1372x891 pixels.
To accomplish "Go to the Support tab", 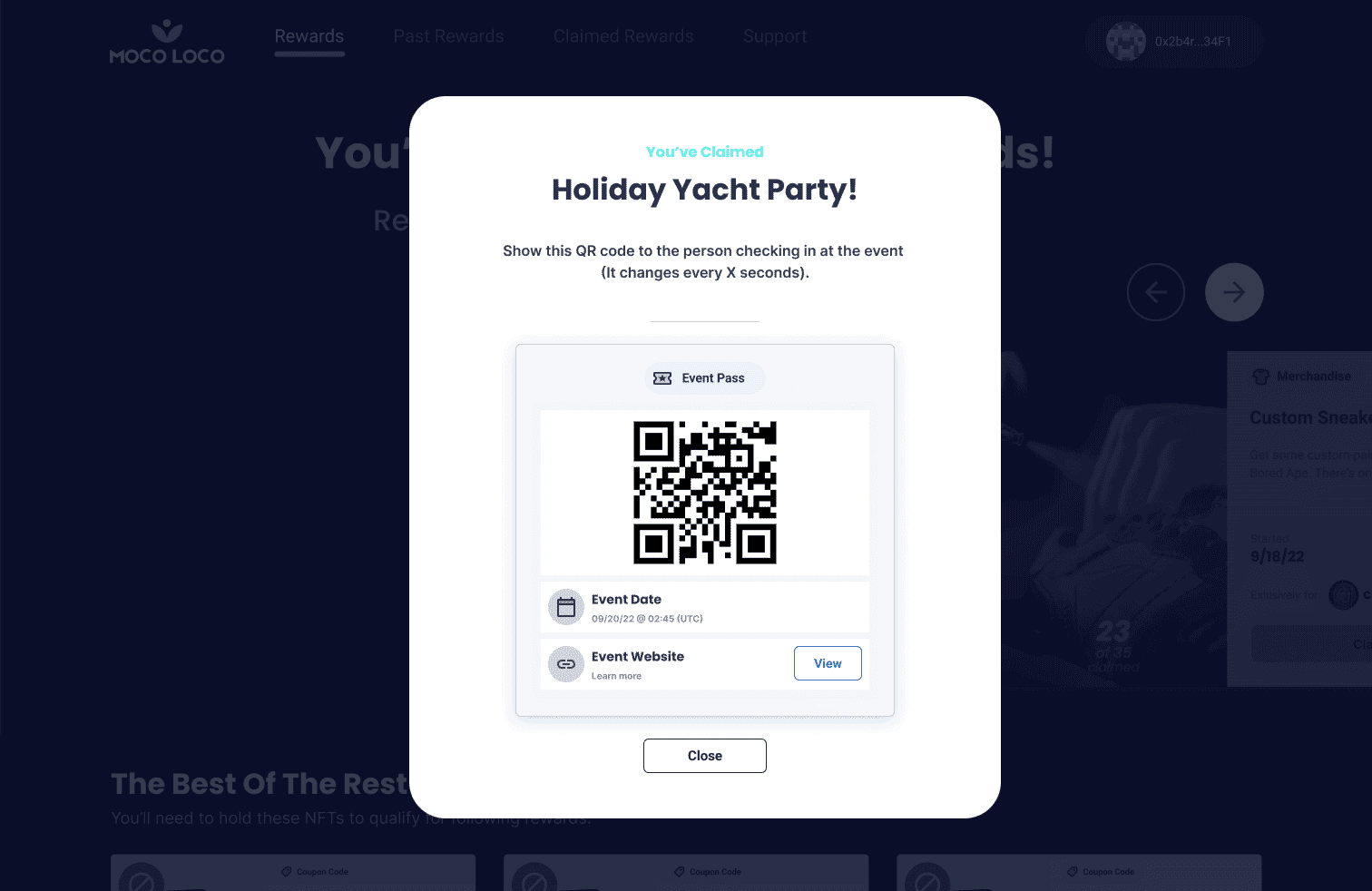I will pos(775,36).
